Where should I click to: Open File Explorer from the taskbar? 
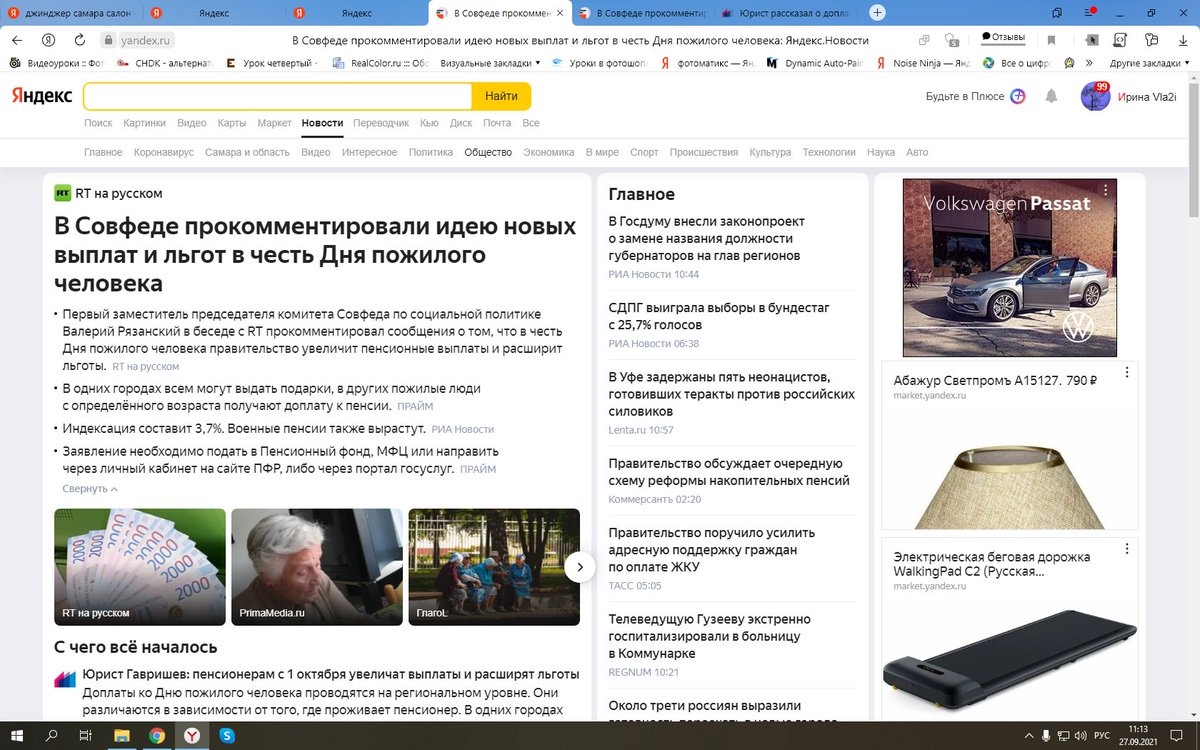pos(122,735)
